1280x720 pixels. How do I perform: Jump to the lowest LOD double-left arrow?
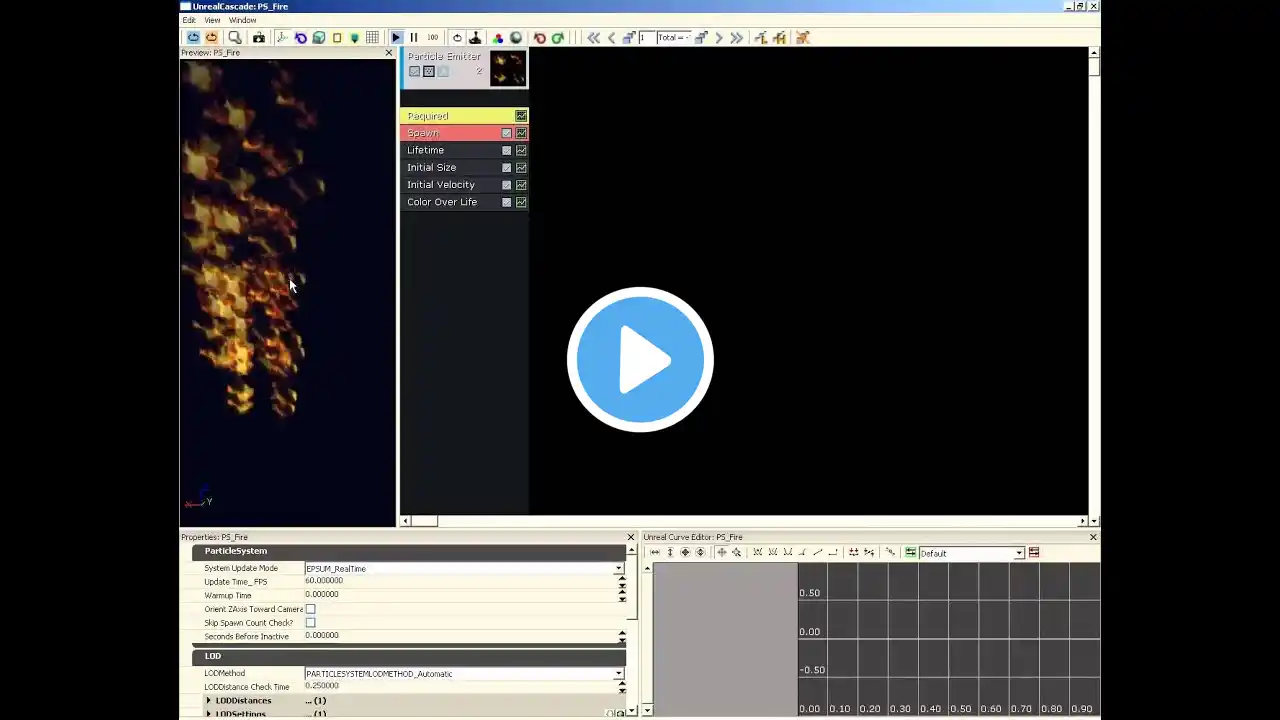pyautogui.click(x=593, y=38)
